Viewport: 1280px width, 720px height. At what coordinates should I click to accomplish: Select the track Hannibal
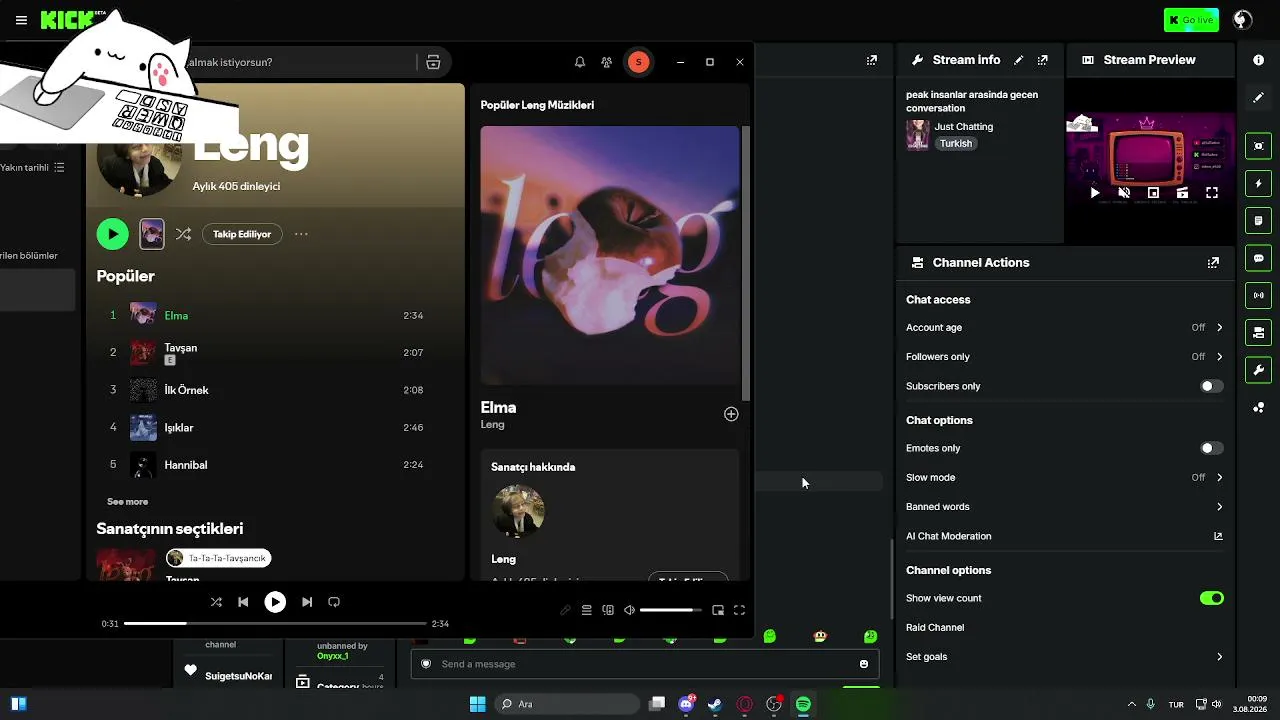(x=268, y=465)
